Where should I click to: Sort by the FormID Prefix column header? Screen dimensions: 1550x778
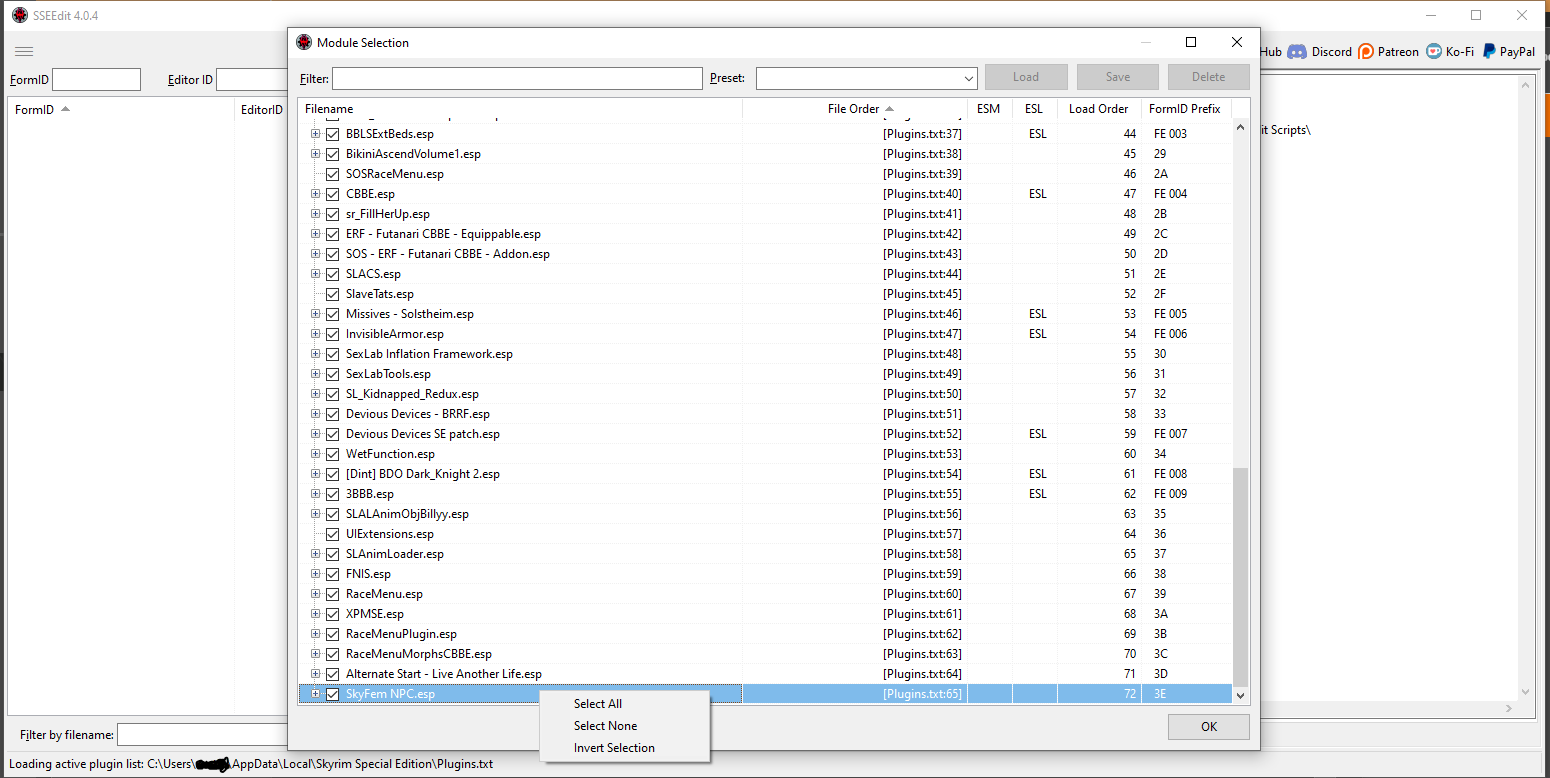click(x=1185, y=109)
